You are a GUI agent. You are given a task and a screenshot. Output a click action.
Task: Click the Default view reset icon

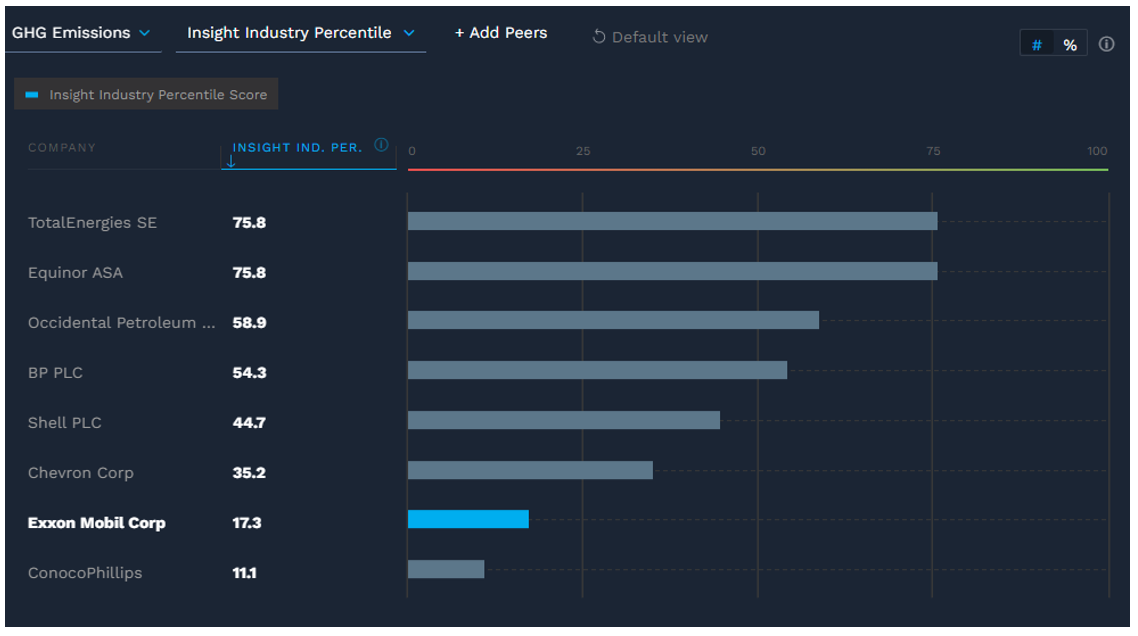(599, 37)
